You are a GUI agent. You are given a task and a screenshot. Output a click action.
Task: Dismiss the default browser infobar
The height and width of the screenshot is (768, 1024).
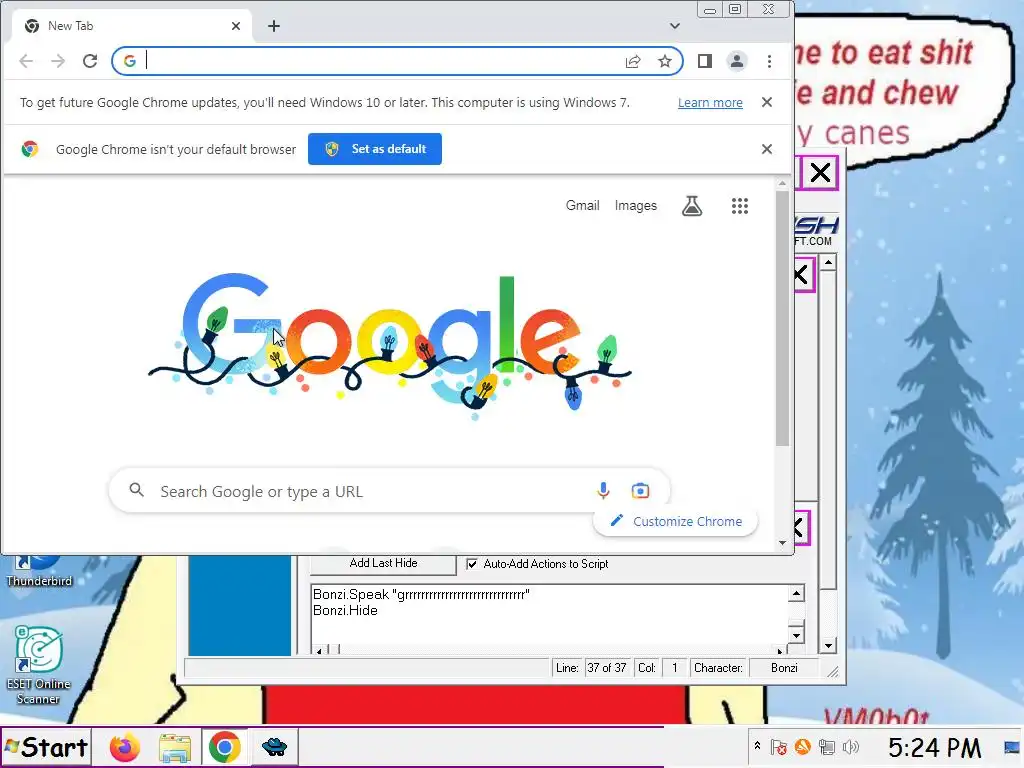tap(767, 149)
